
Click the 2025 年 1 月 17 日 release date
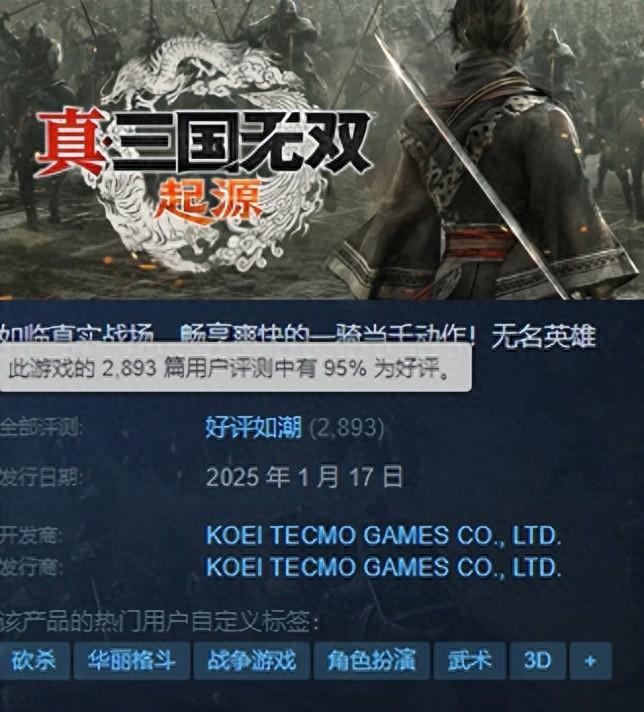(x=304, y=477)
